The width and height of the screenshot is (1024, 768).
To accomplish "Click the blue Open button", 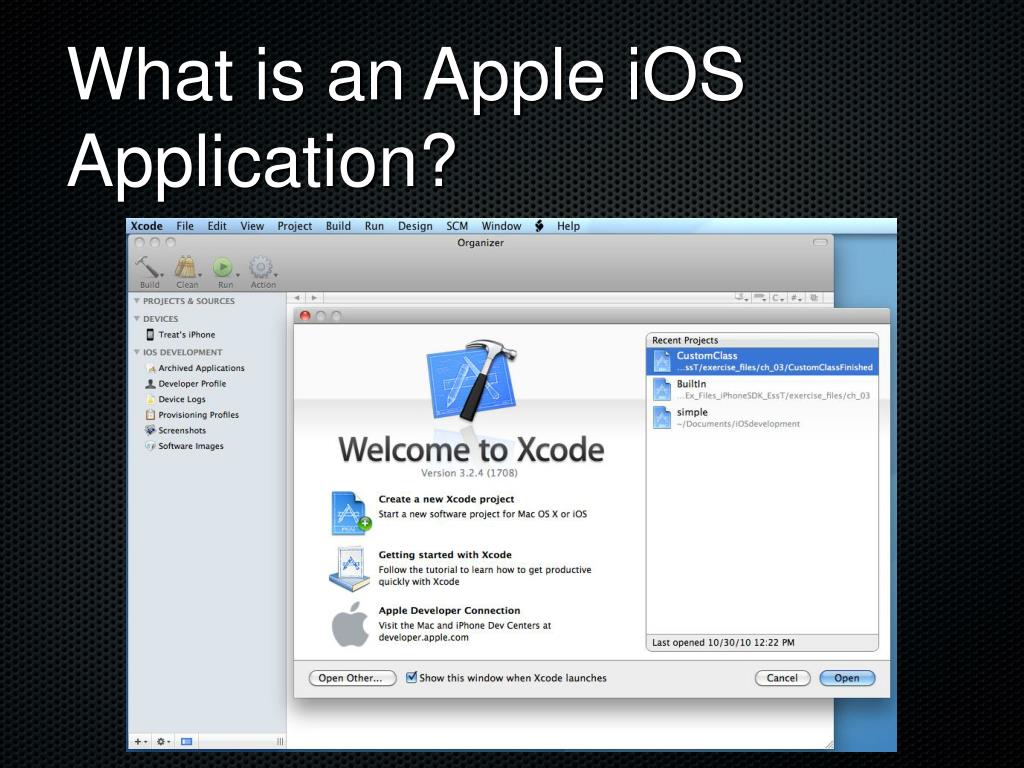I will 847,678.
